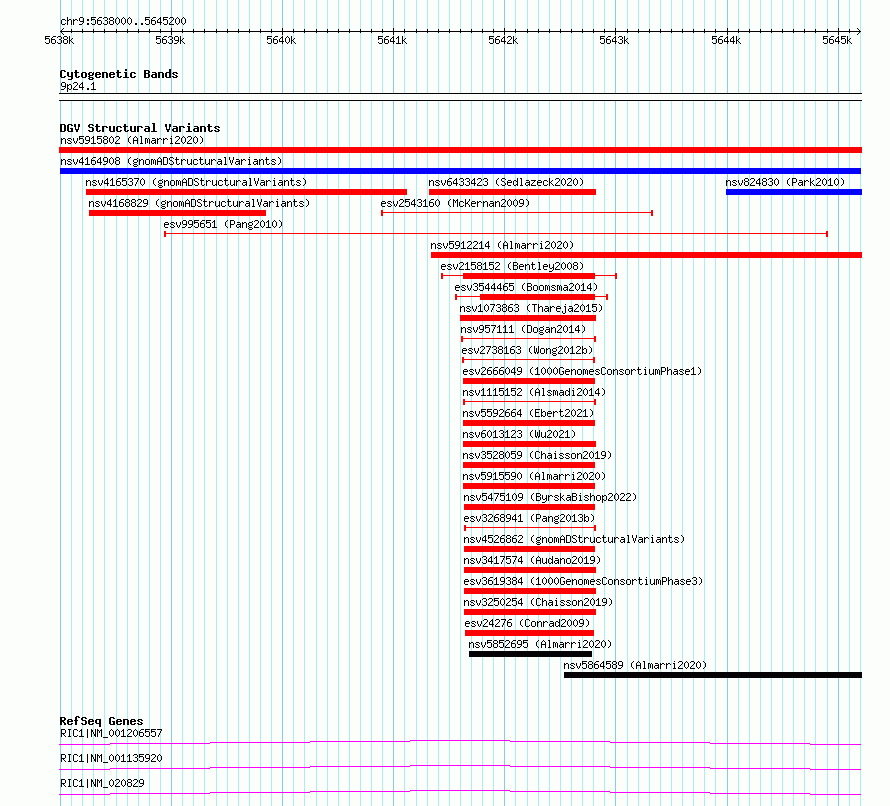Select the RefSeq Genes track title
The image size is (890, 806).
(x=101, y=721)
